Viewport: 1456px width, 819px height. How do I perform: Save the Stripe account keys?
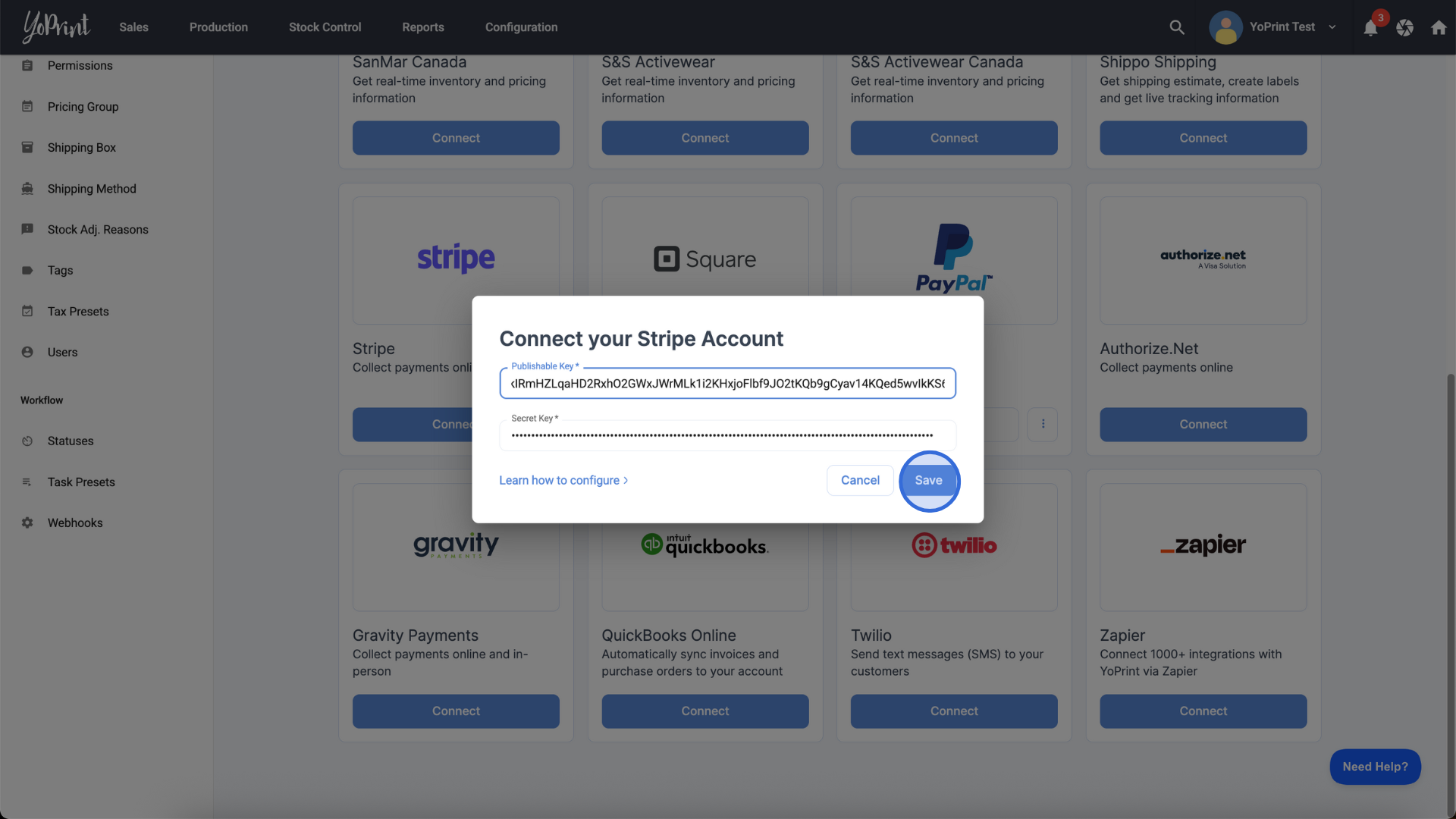pos(928,480)
